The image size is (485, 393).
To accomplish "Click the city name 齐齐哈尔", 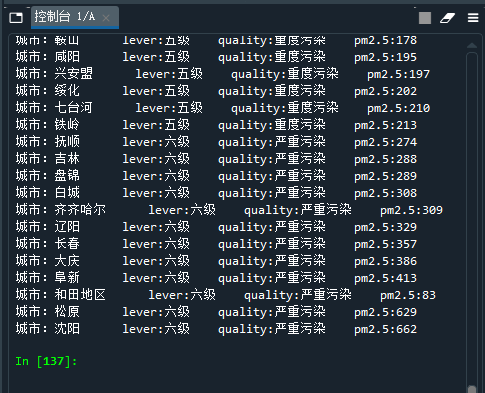I will [80, 210].
